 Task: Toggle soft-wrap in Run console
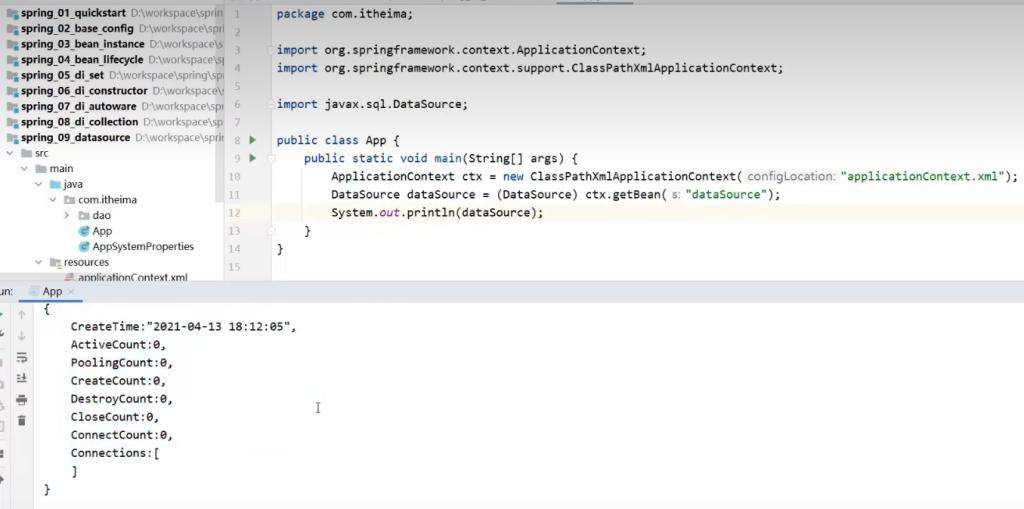coord(21,357)
